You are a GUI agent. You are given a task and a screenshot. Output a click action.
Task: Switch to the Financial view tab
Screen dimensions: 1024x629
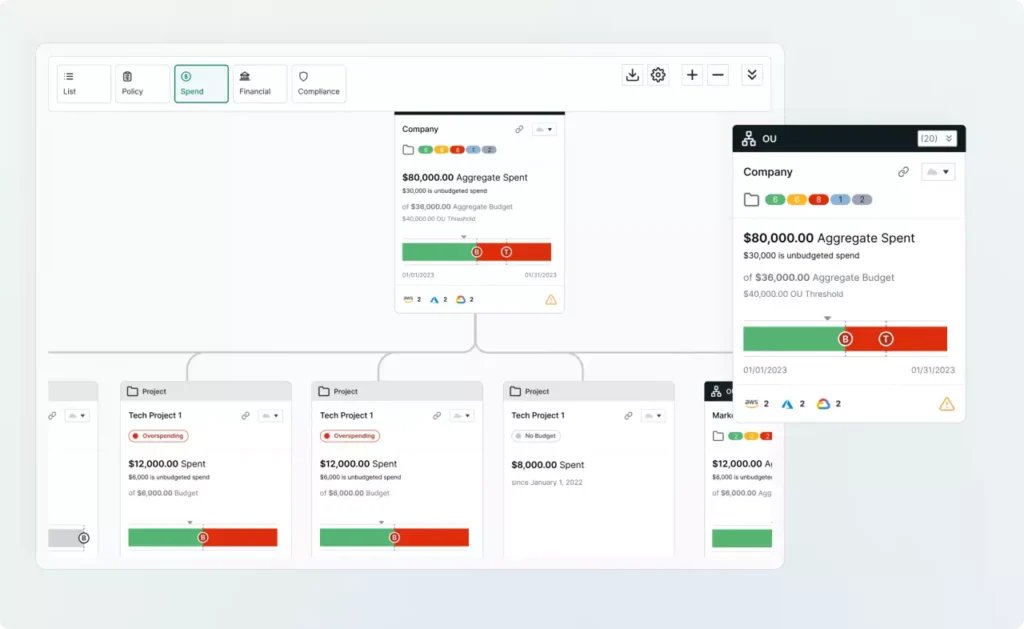coord(258,83)
